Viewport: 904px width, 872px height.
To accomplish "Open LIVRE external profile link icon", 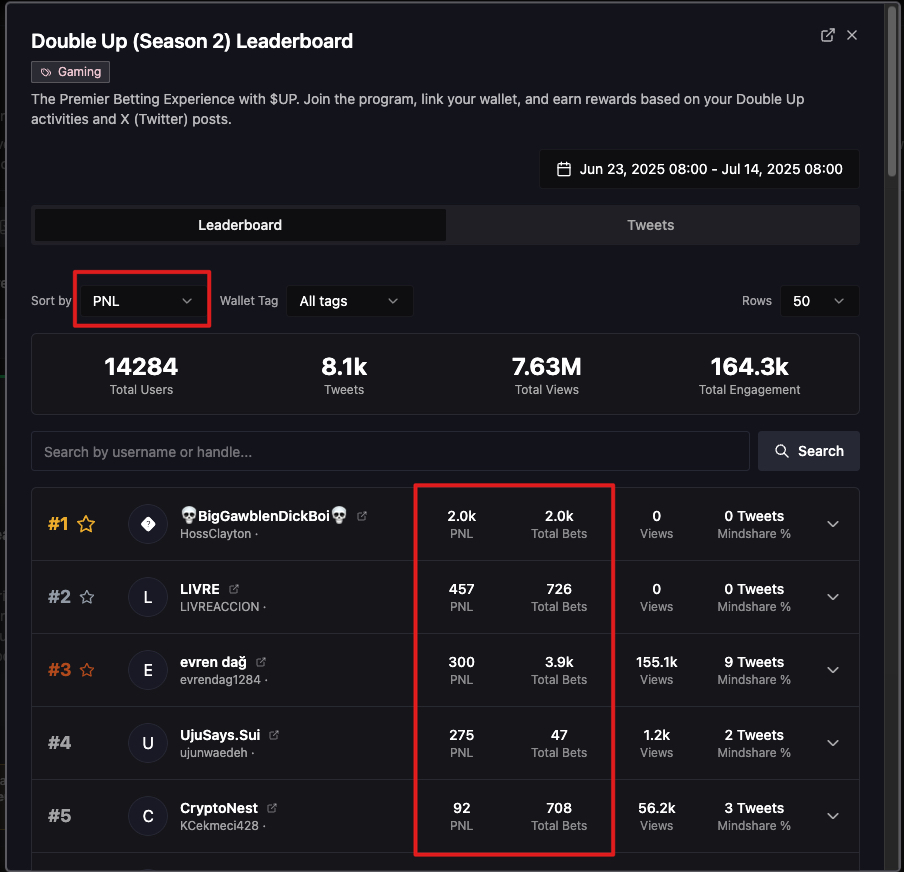I will coord(233,589).
